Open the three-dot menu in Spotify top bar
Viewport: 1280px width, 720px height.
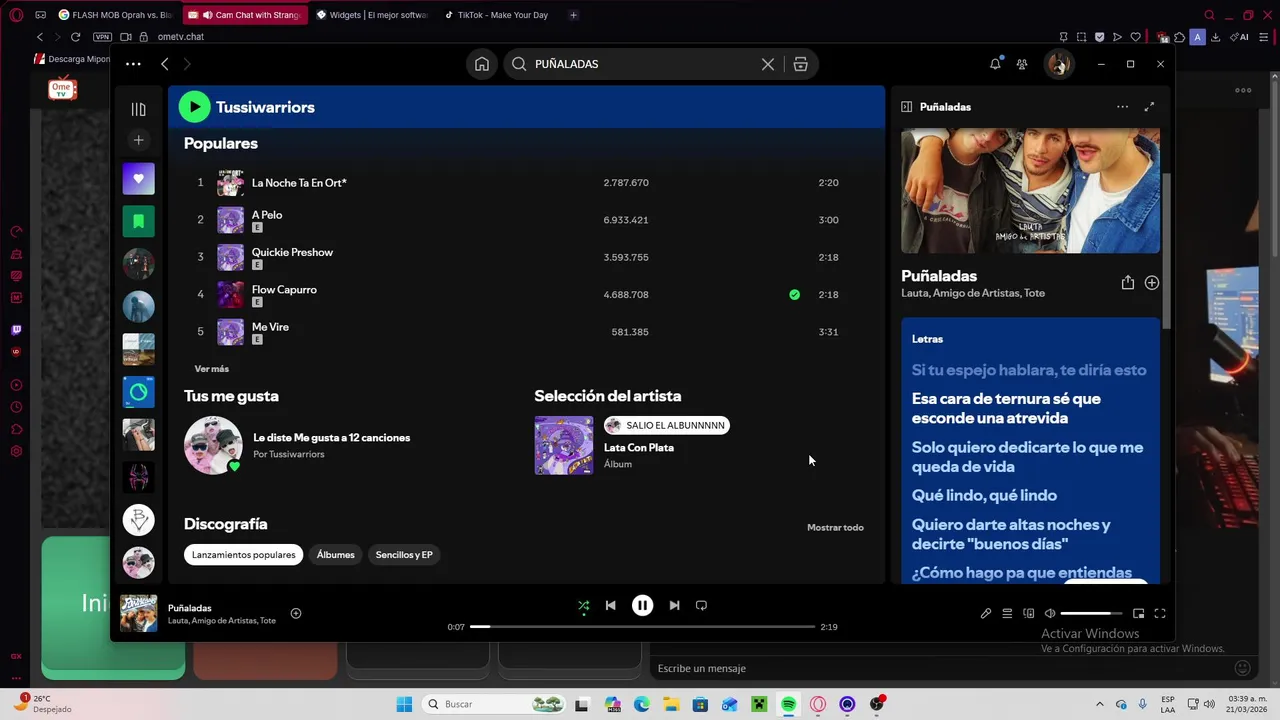coord(133,64)
